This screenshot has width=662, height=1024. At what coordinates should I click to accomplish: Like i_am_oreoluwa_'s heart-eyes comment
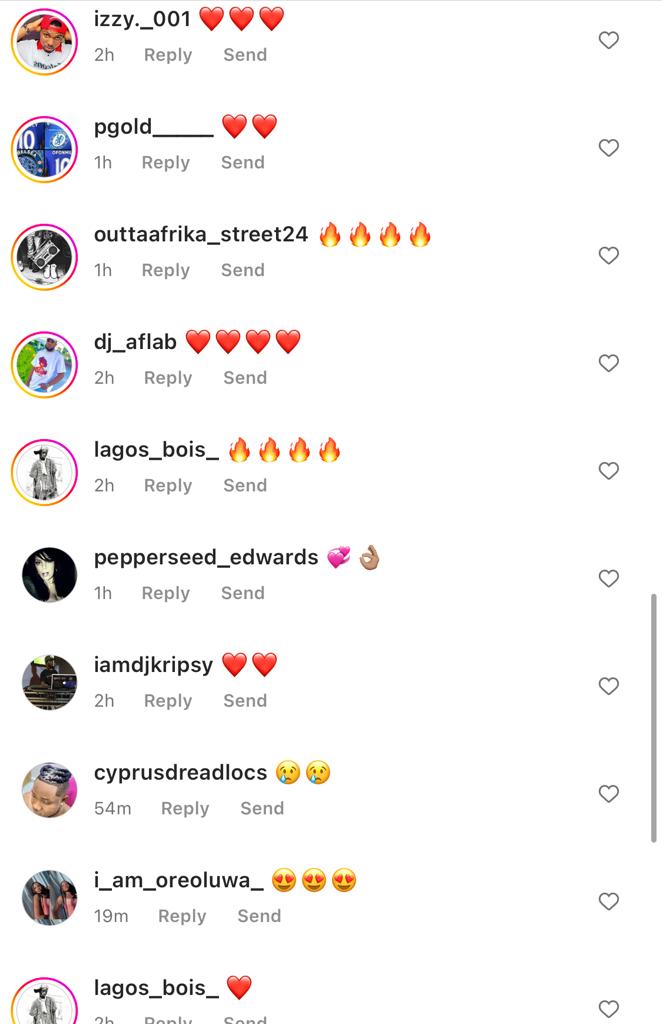click(608, 902)
